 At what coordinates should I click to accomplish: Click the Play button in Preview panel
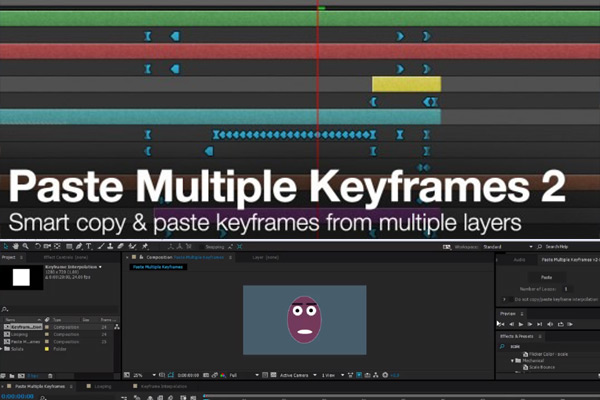click(521, 324)
